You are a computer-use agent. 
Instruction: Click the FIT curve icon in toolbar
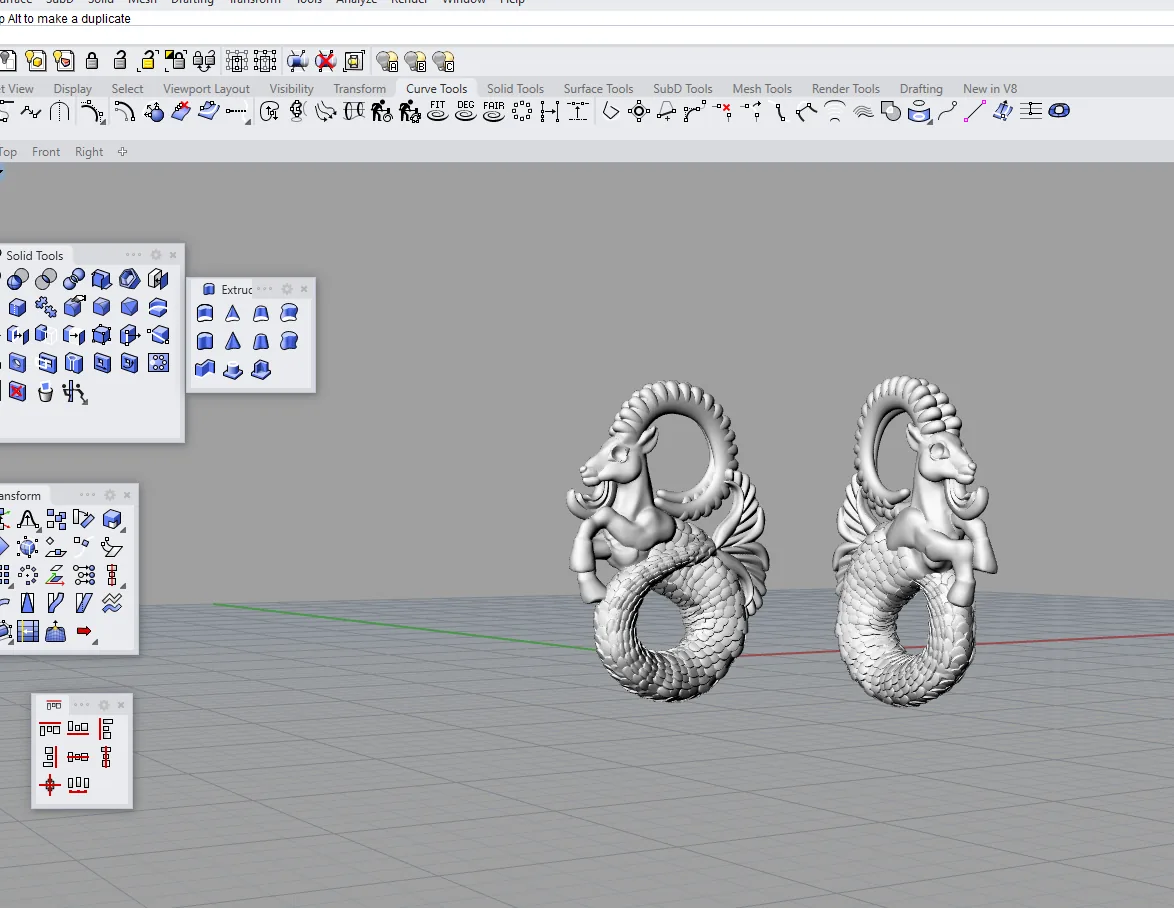[437, 111]
